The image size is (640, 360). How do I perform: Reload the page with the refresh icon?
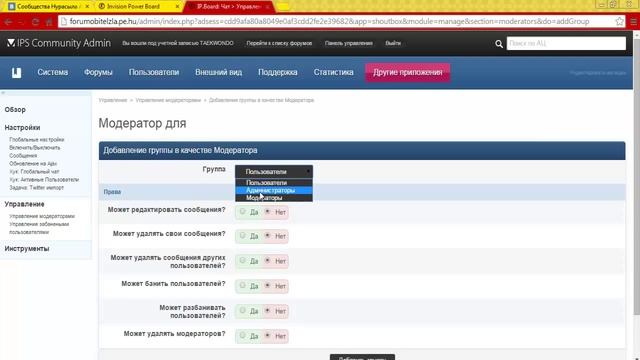(36, 22)
